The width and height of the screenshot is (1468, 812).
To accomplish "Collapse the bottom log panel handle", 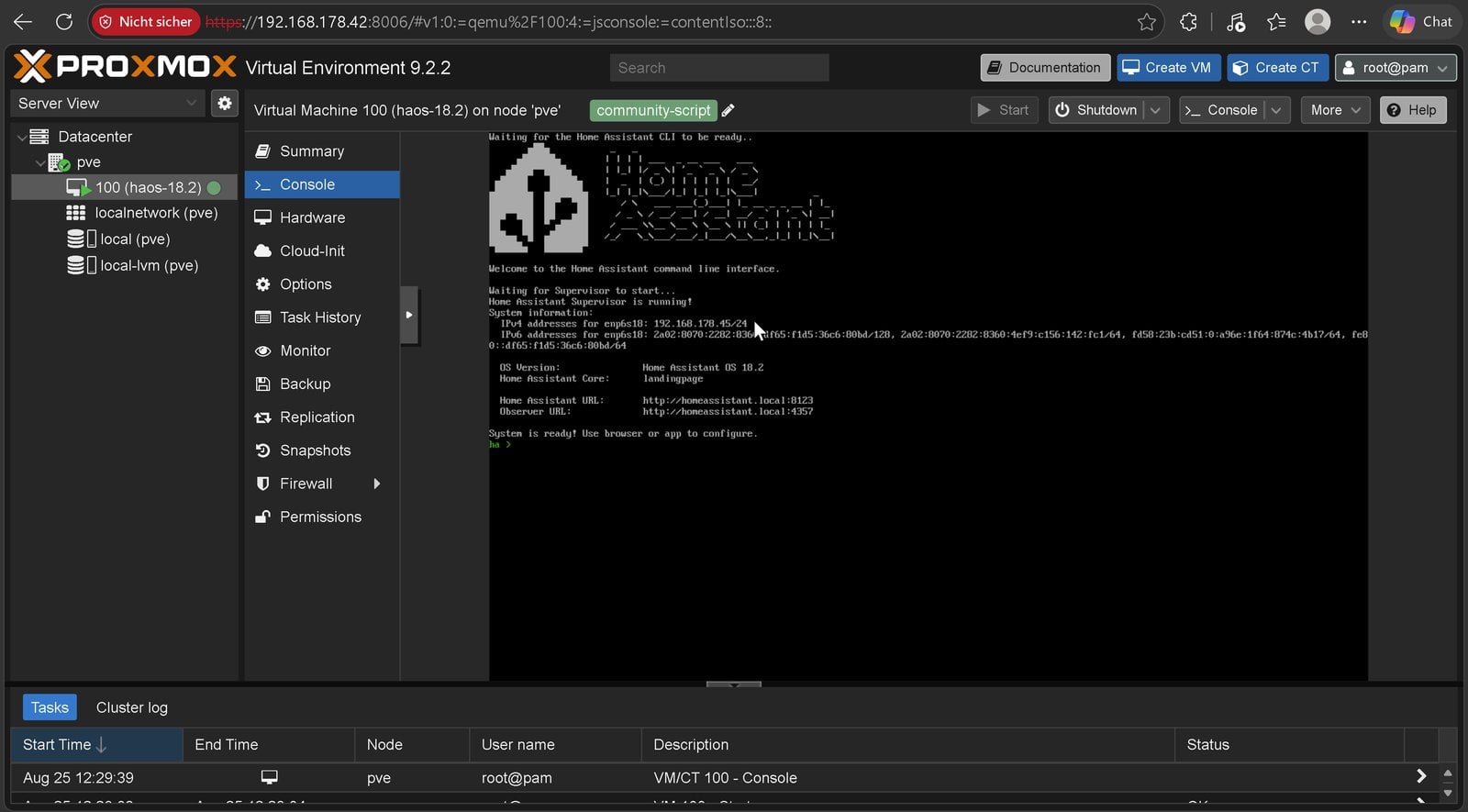I will (734, 684).
